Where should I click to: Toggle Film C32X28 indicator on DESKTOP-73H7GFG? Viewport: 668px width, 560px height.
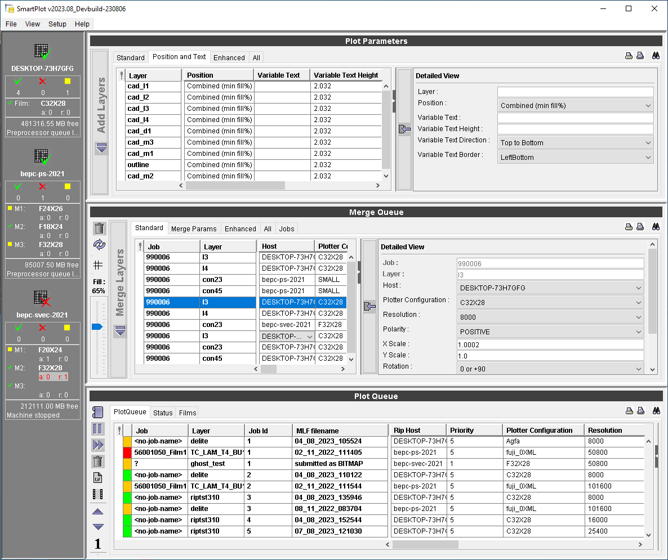10,103
